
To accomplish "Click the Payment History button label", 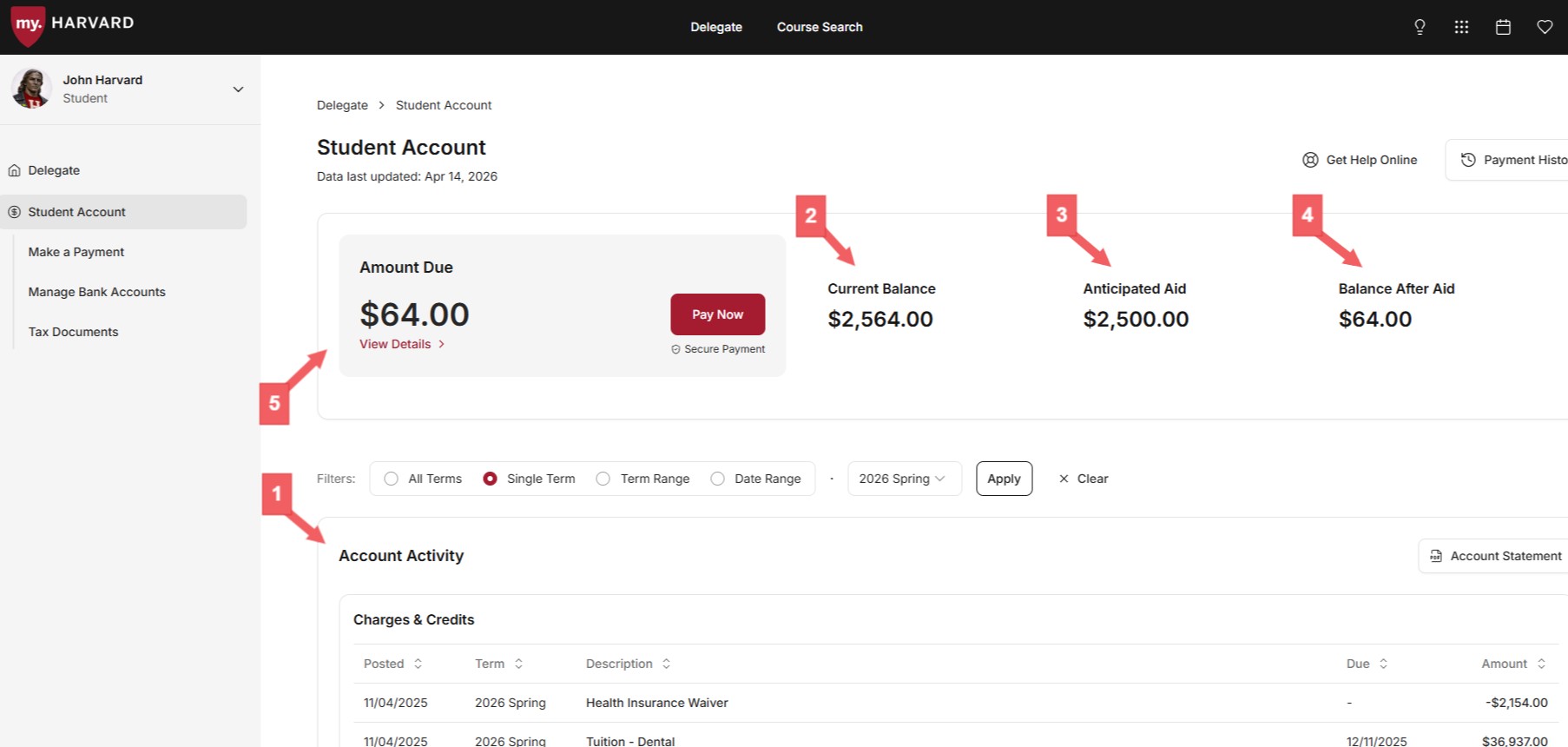I will pyautogui.click(x=1525, y=160).
